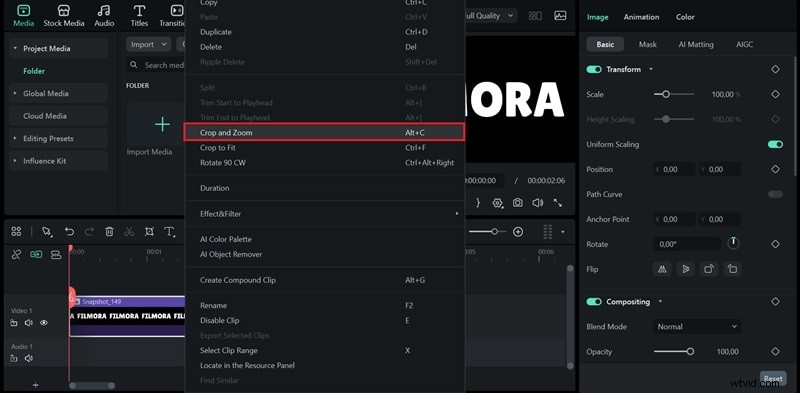
Task: Collapse the Compositing section arrow
Action: (x=660, y=302)
